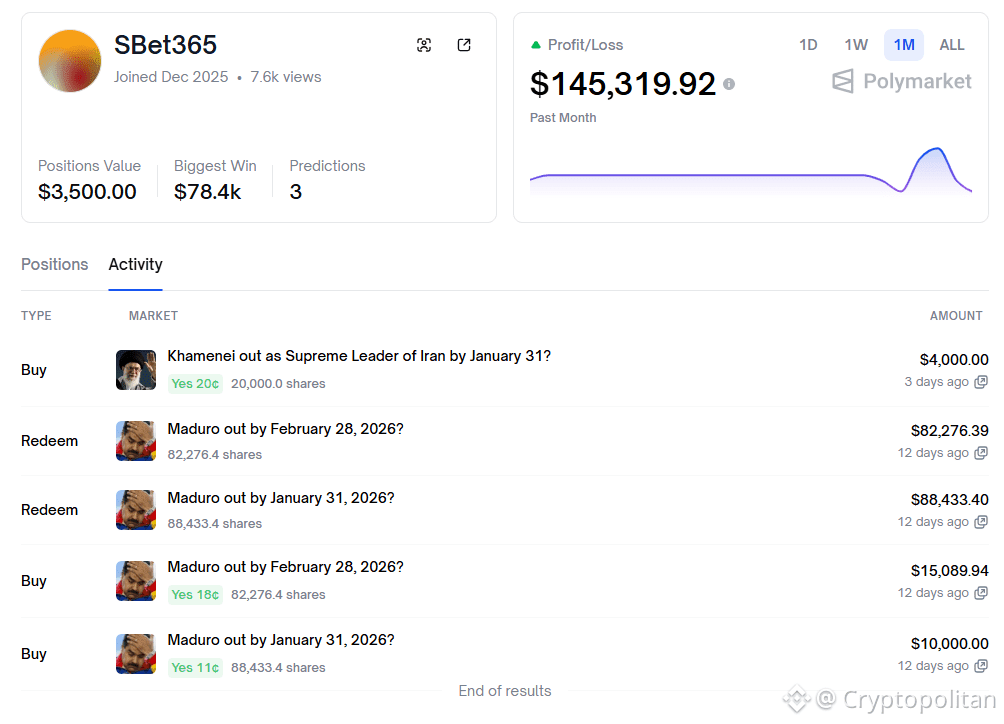Viewport: 1004px width, 724px height.
Task: Switch to the Activity tab
Action: coord(136,264)
